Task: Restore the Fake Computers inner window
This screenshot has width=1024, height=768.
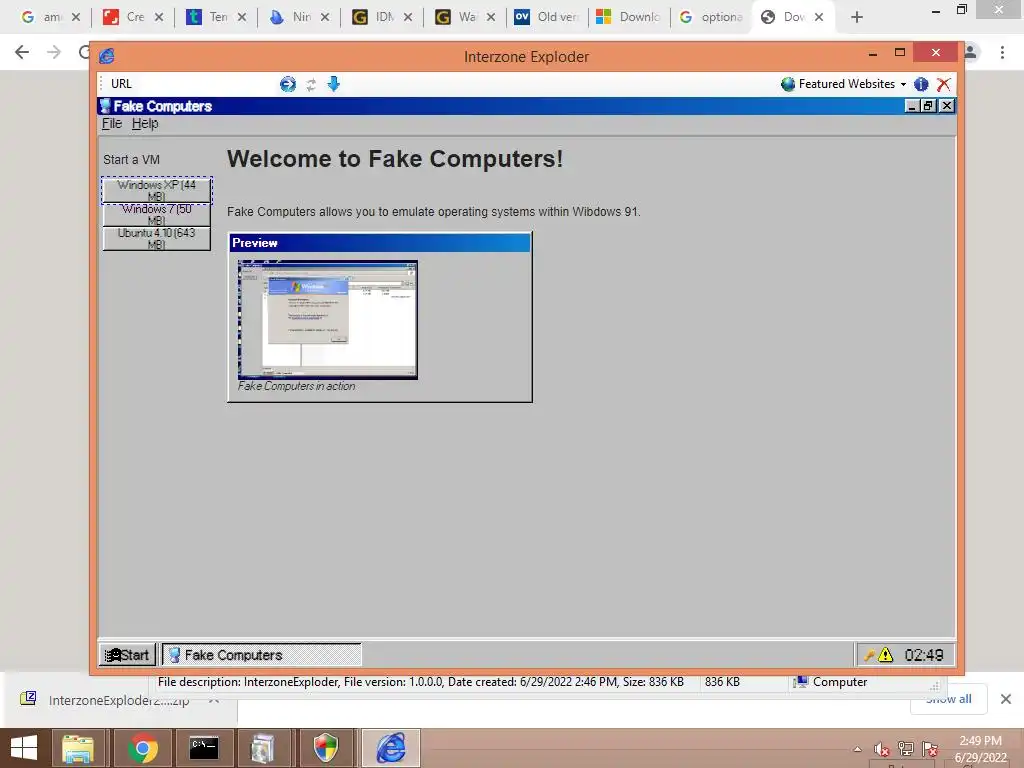Action: click(928, 106)
